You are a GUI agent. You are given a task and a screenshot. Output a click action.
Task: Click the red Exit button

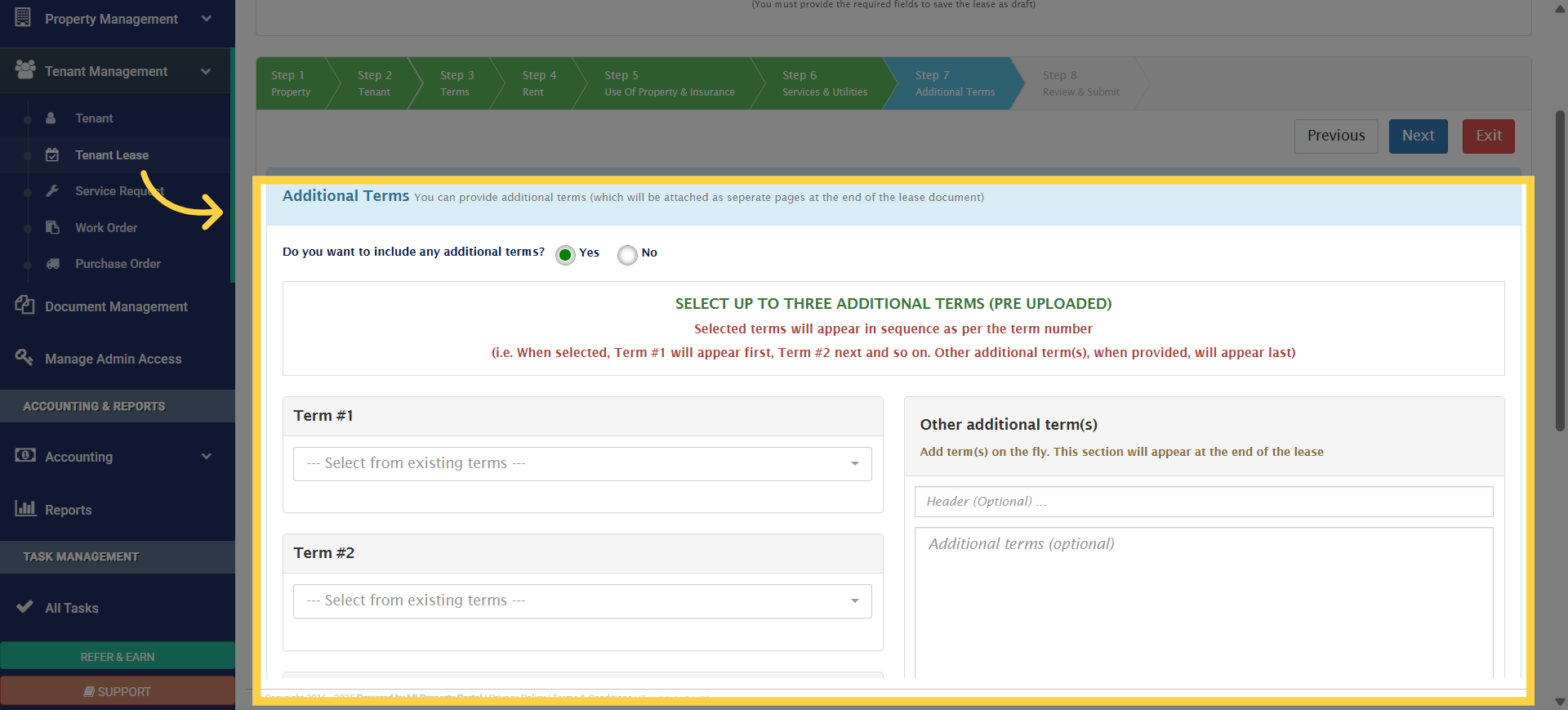(x=1488, y=136)
